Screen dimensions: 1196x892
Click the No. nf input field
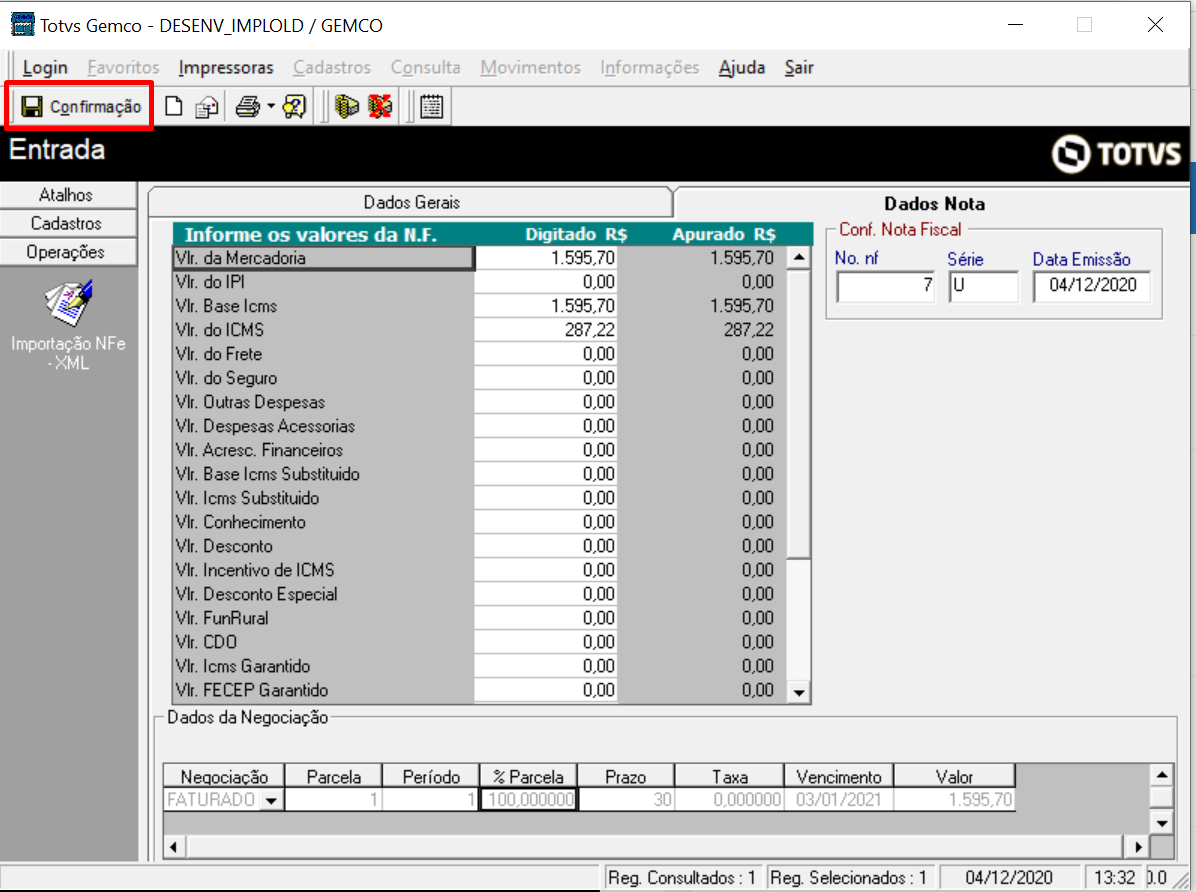[886, 286]
